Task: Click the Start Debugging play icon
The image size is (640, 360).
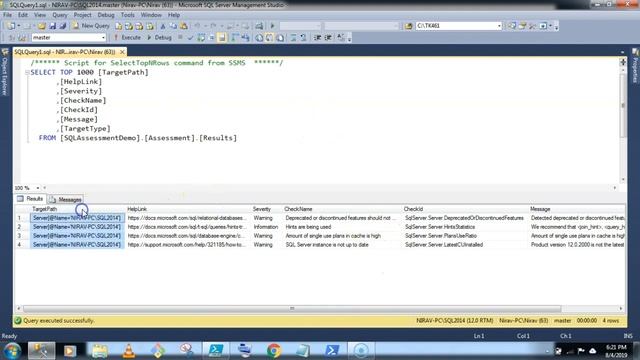Action: [x=272, y=26]
